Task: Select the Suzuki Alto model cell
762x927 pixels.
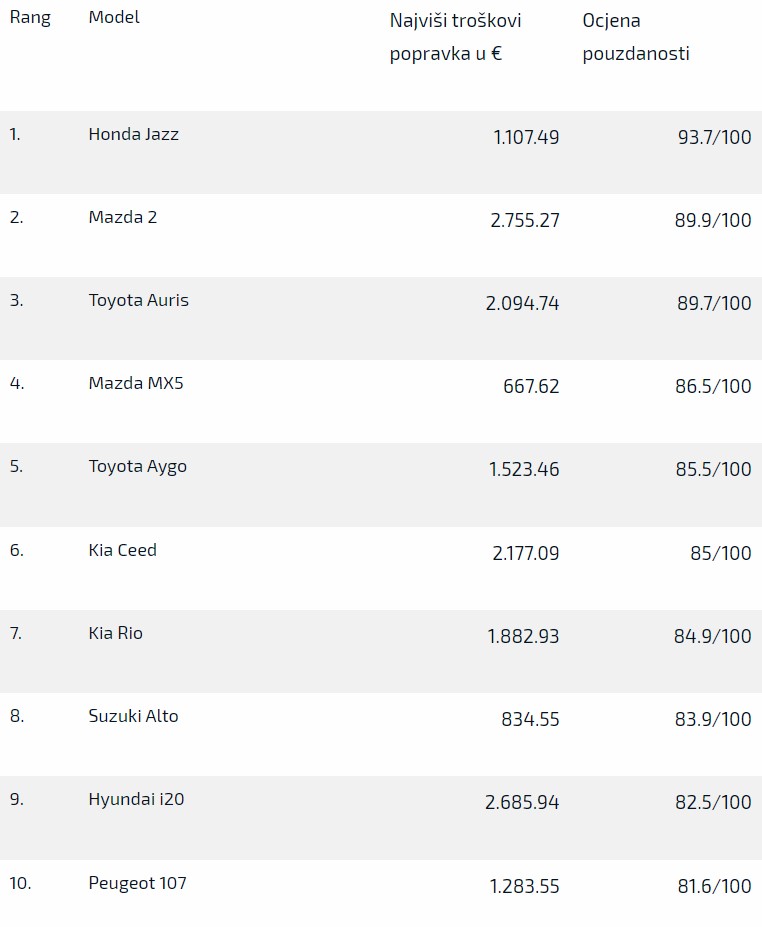Action: click(x=133, y=716)
